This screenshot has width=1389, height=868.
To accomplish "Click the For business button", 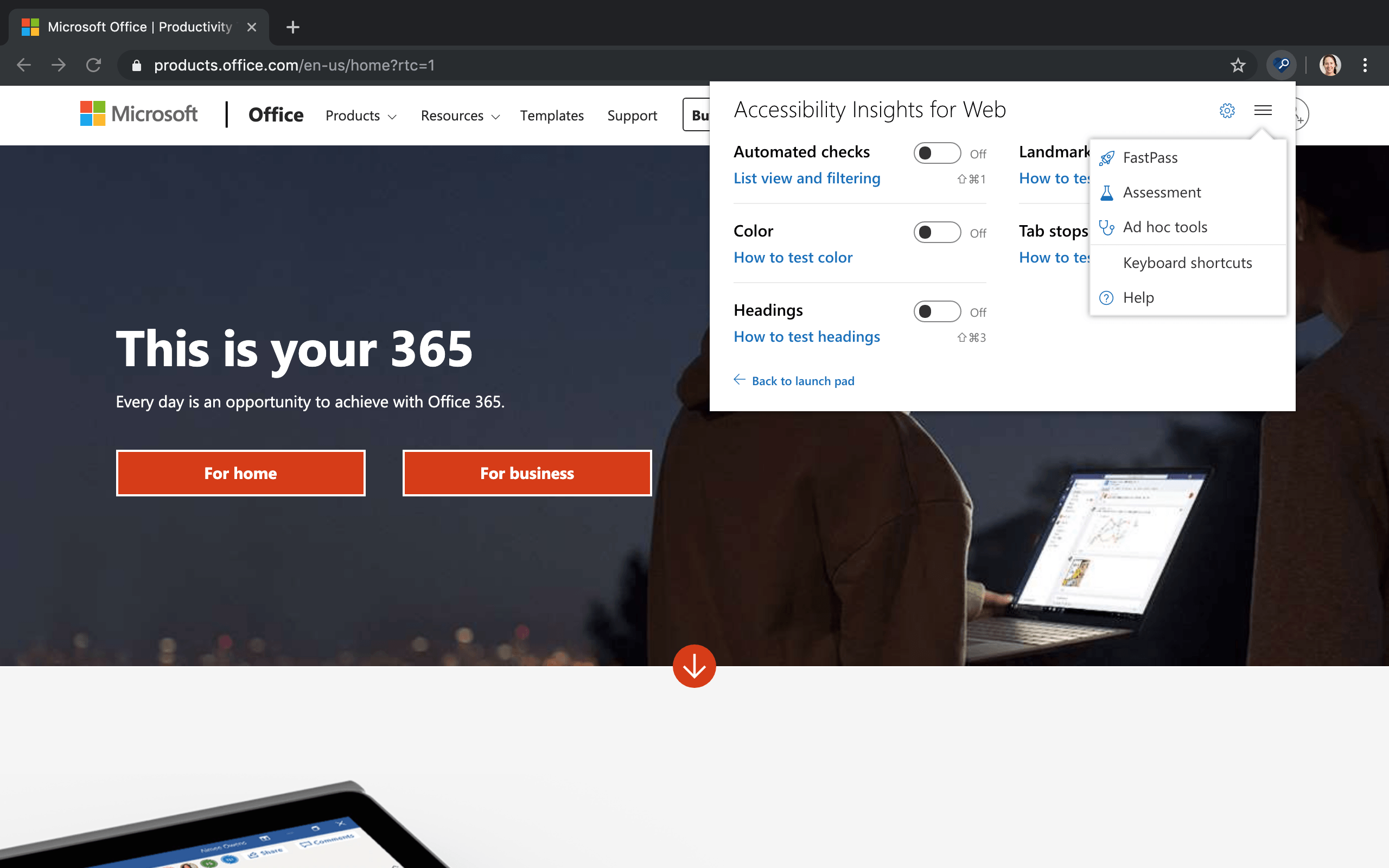I will click(526, 473).
